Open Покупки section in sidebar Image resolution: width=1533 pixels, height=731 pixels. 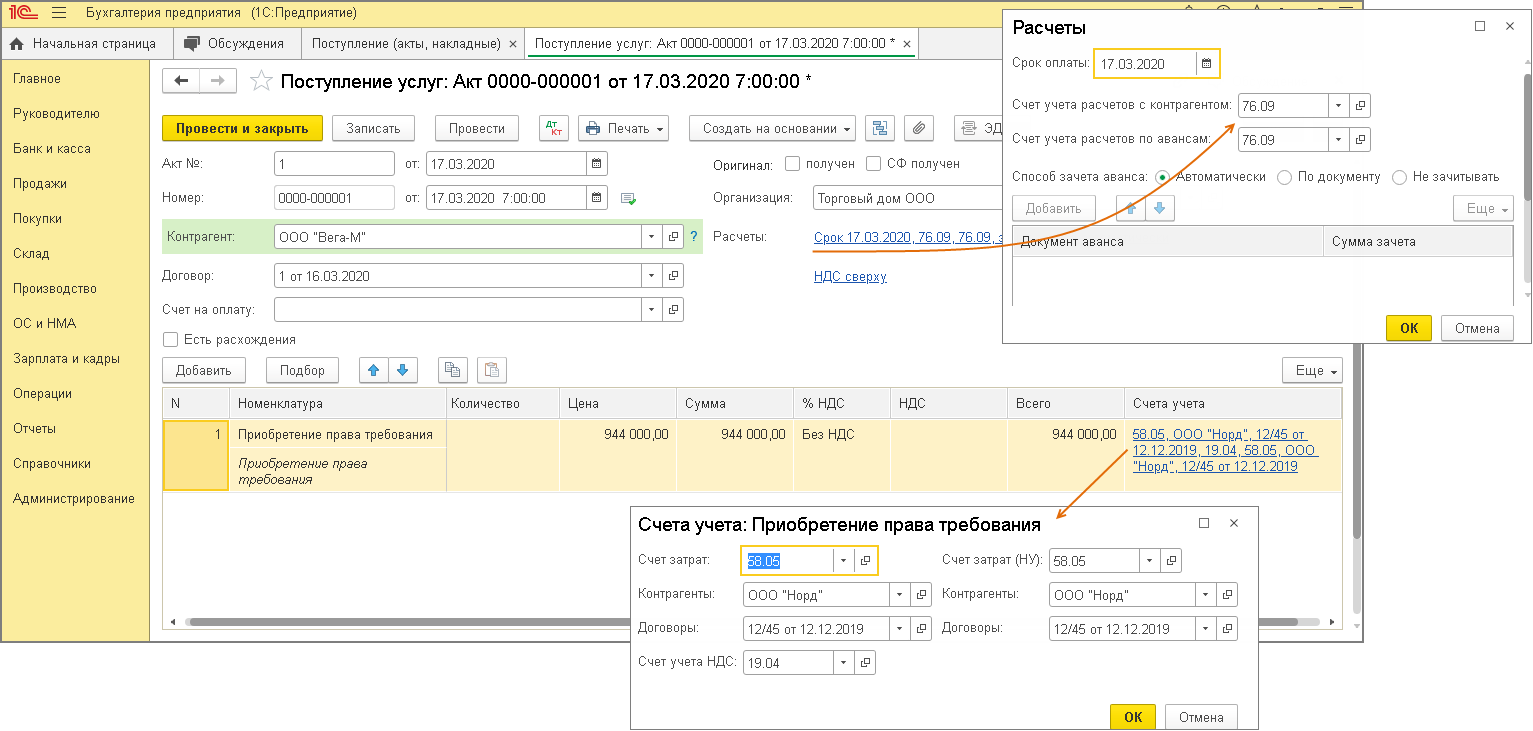pos(38,218)
